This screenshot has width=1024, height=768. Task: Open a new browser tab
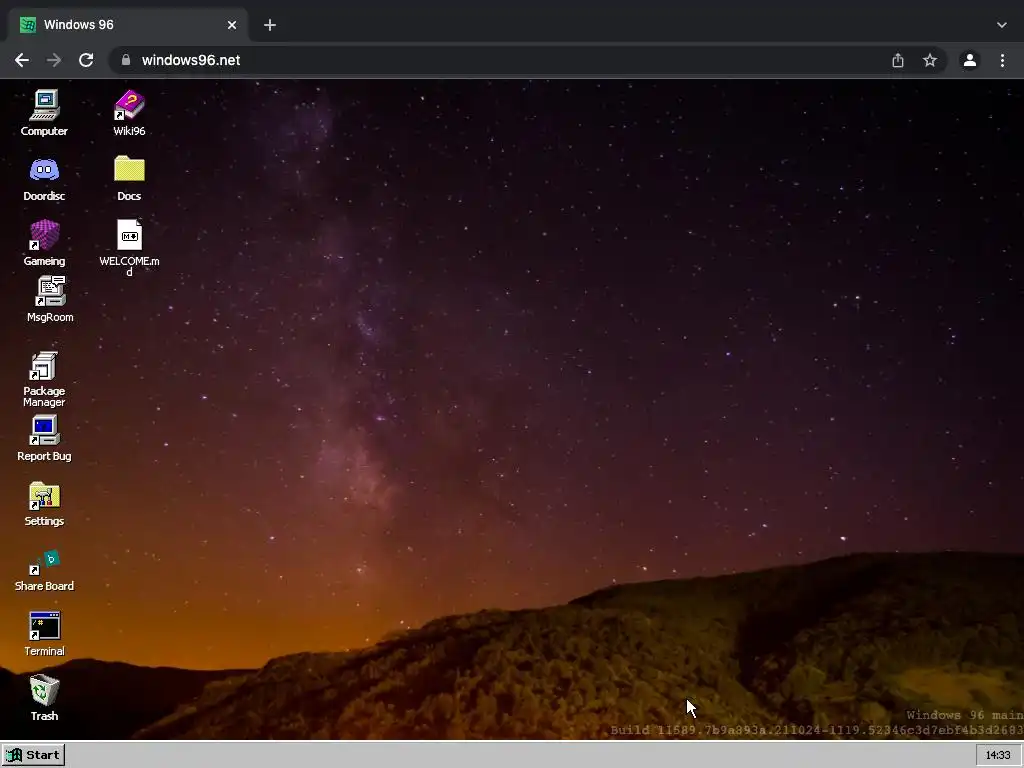coord(270,25)
